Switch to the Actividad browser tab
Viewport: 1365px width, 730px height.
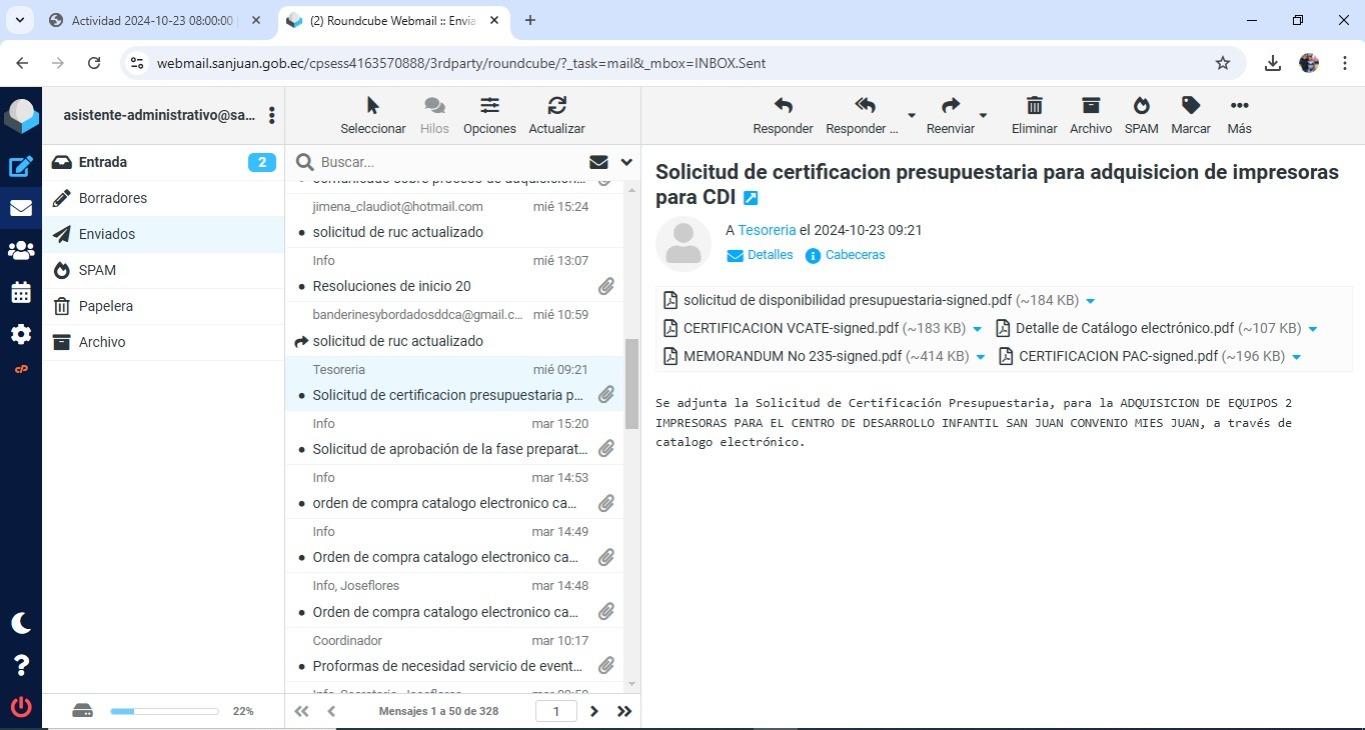point(152,20)
